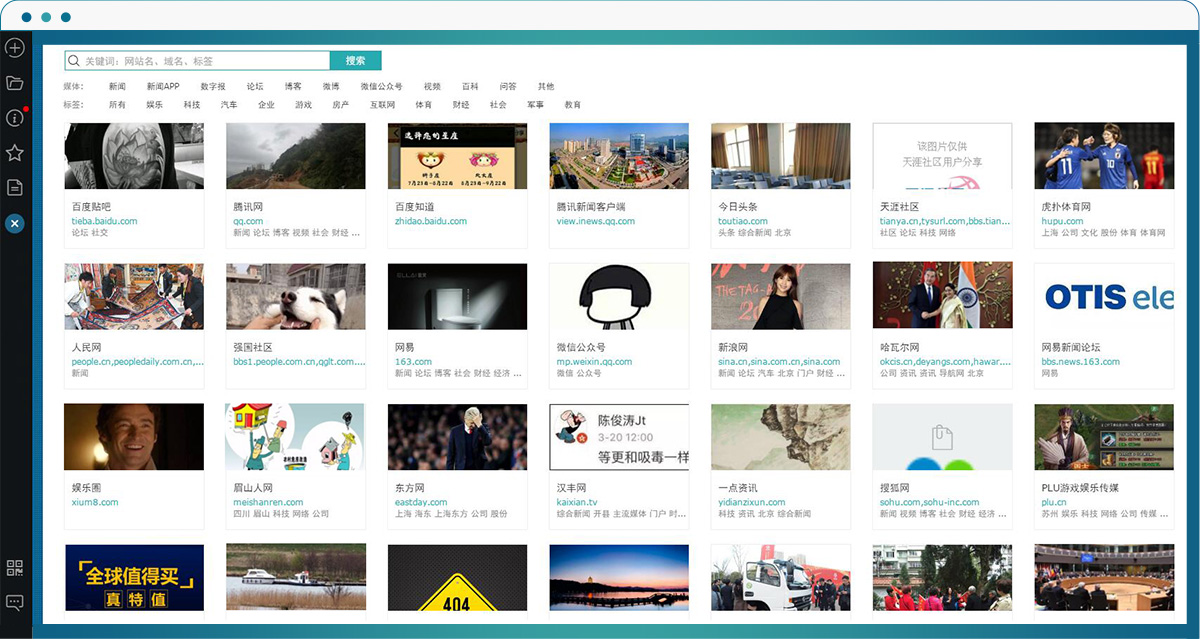1200x639 pixels.
Task: Select the 微信公众号 media filter
Action: (381, 87)
